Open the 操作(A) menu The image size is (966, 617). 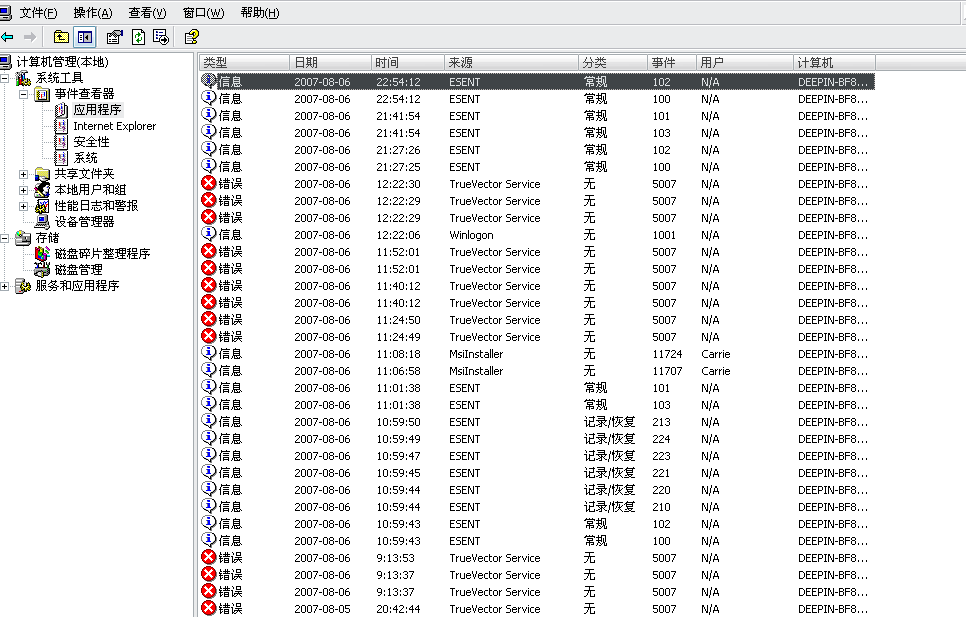point(93,13)
